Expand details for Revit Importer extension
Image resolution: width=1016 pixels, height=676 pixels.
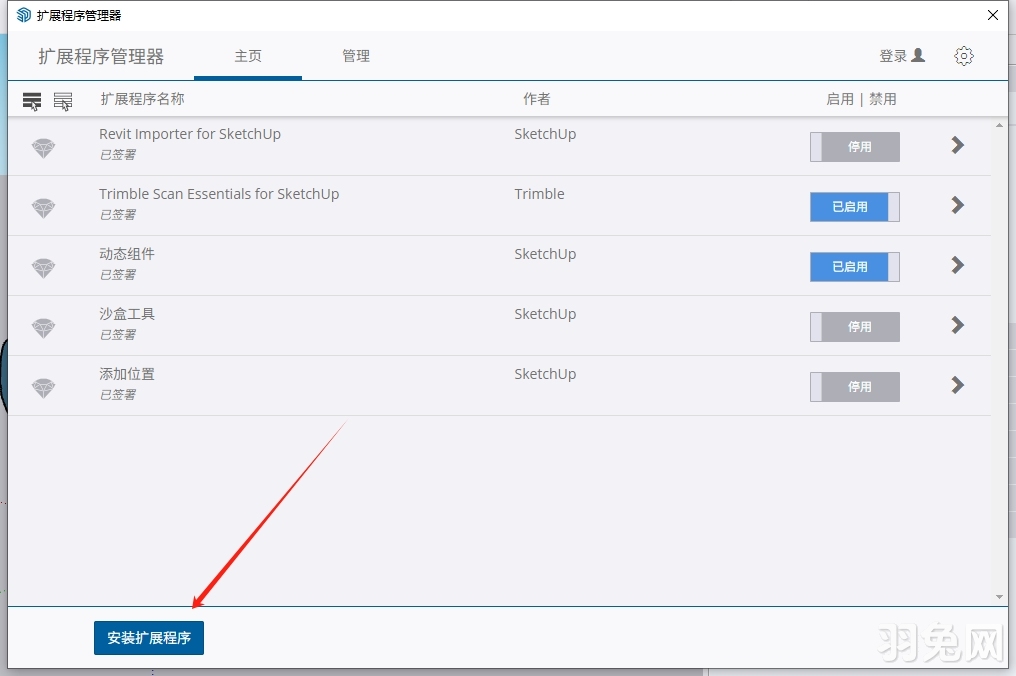(x=957, y=145)
